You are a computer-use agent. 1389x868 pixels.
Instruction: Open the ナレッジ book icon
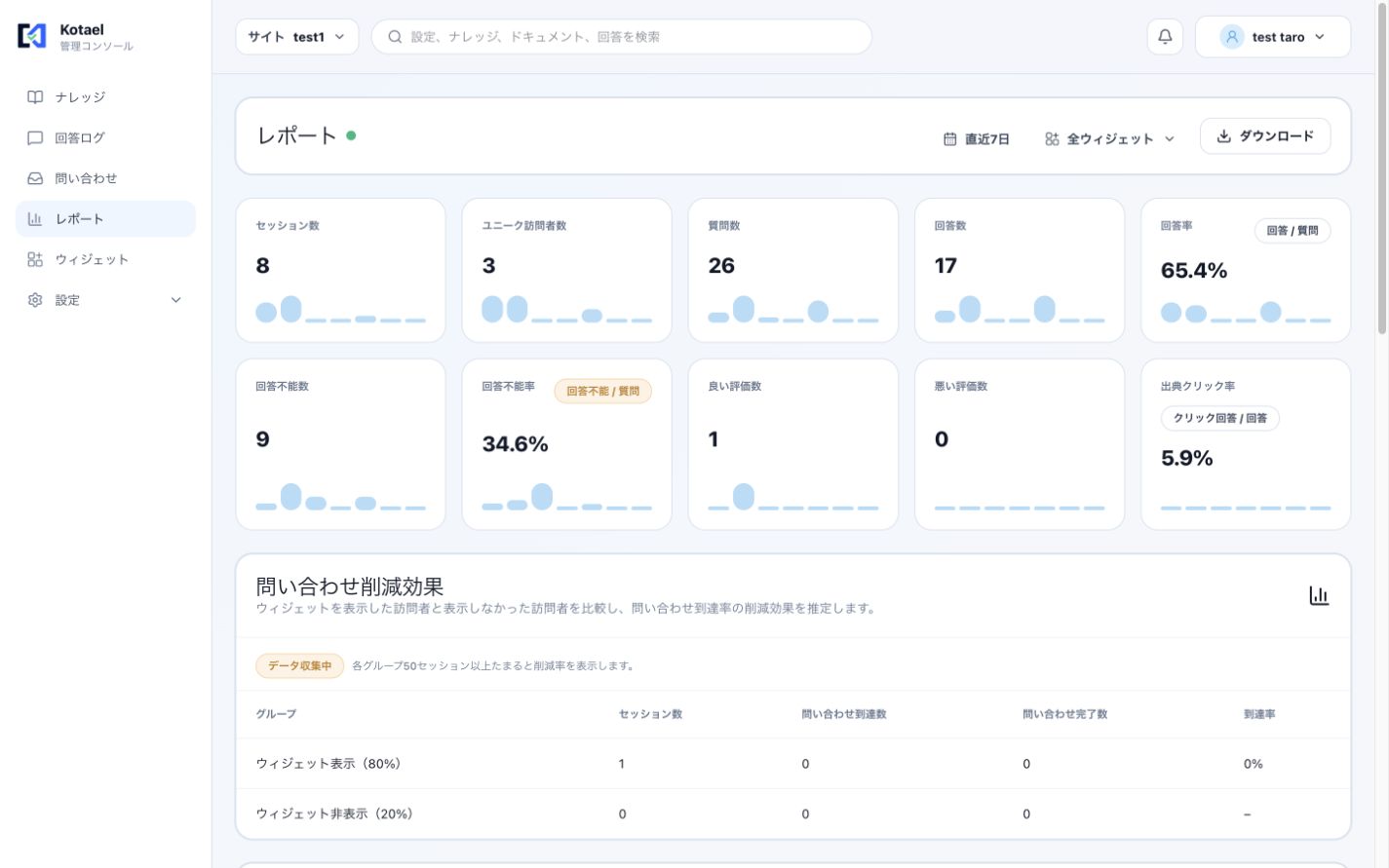coord(35,97)
